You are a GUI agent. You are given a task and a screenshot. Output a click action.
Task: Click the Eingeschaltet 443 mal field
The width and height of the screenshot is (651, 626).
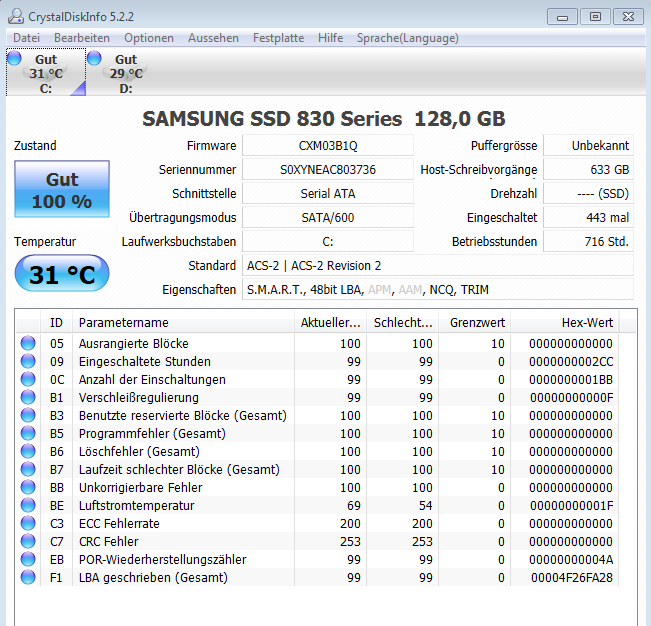(x=589, y=218)
